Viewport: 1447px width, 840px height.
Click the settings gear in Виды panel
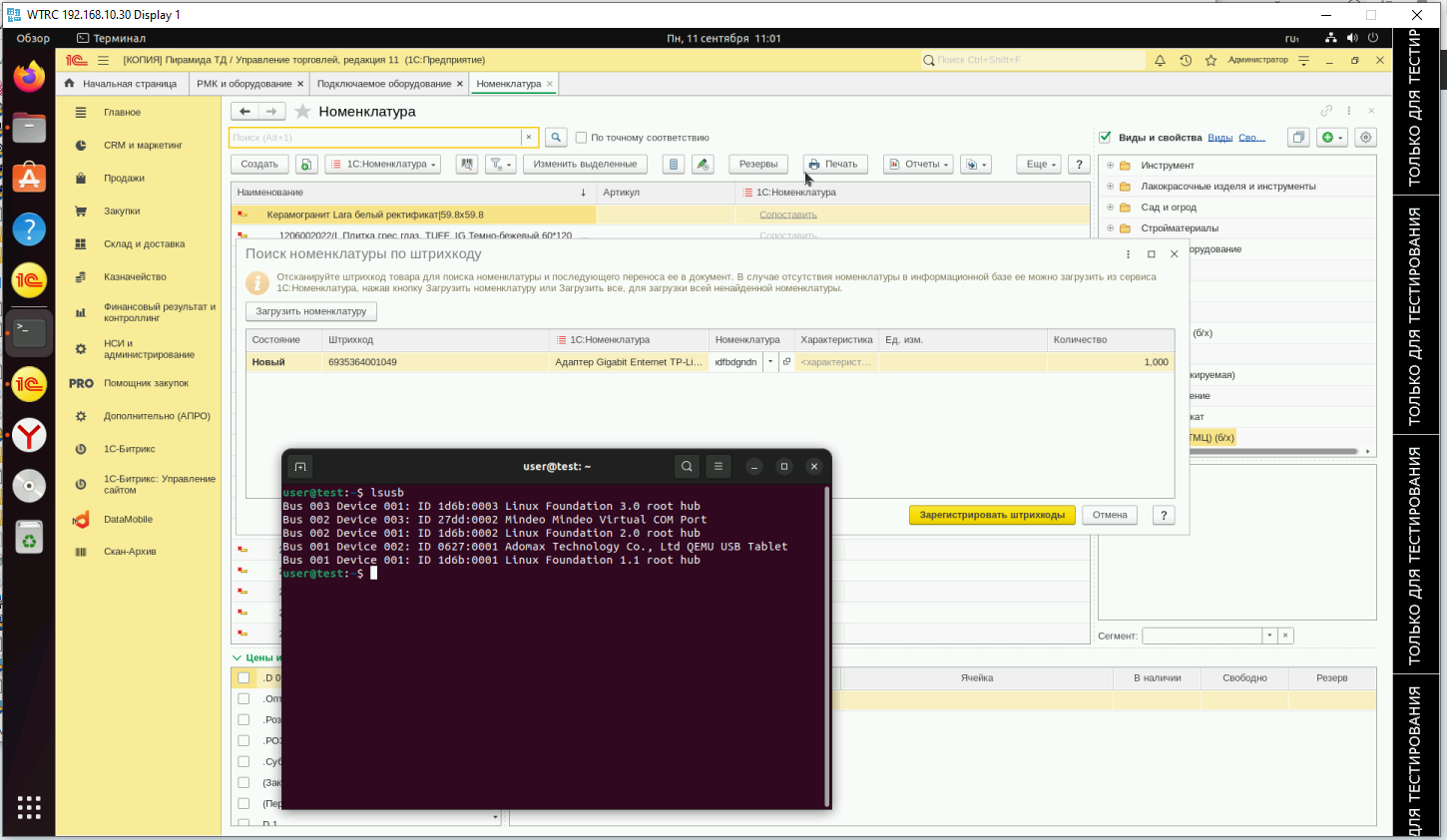1366,138
